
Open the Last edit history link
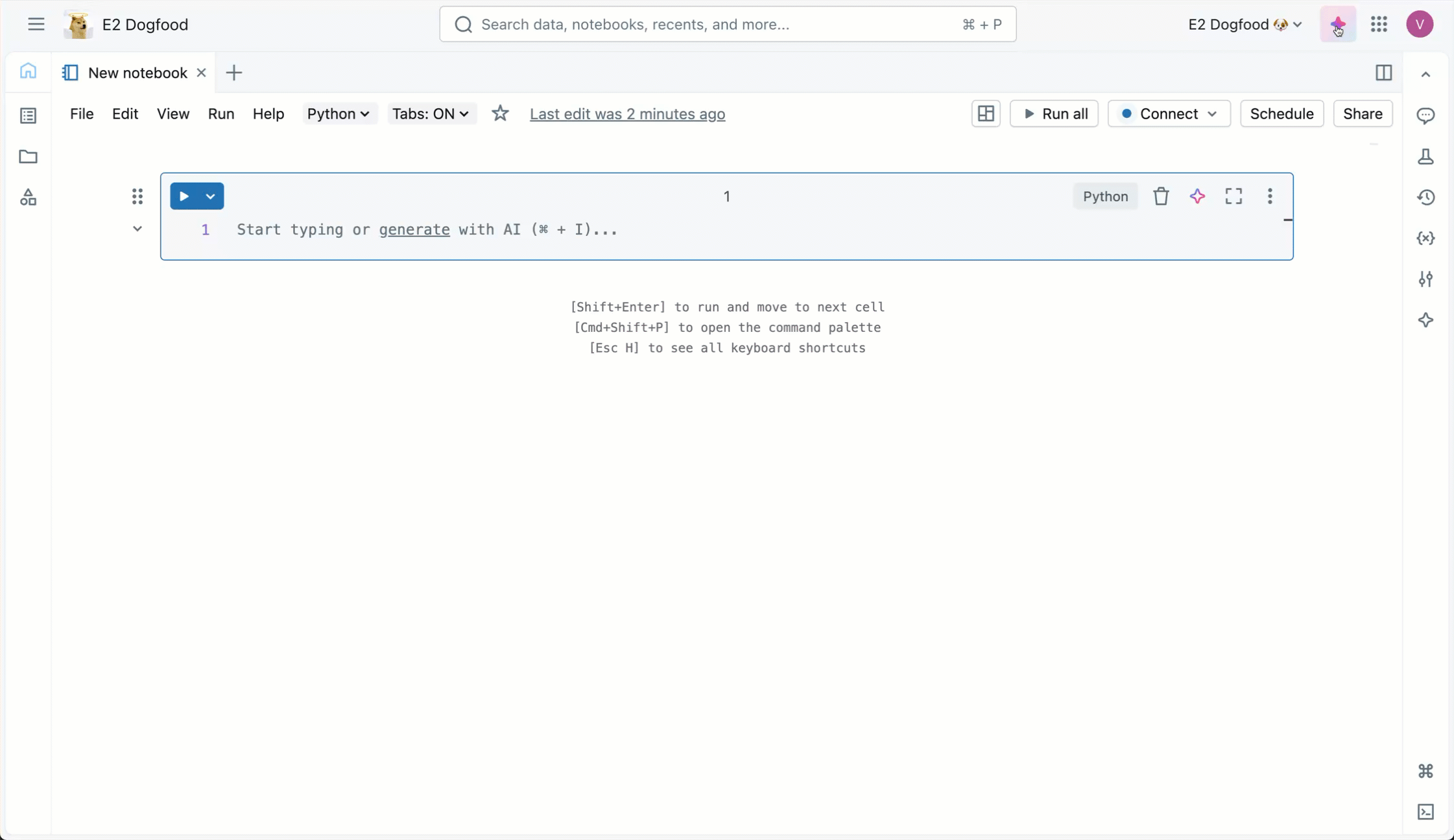coord(627,113)
